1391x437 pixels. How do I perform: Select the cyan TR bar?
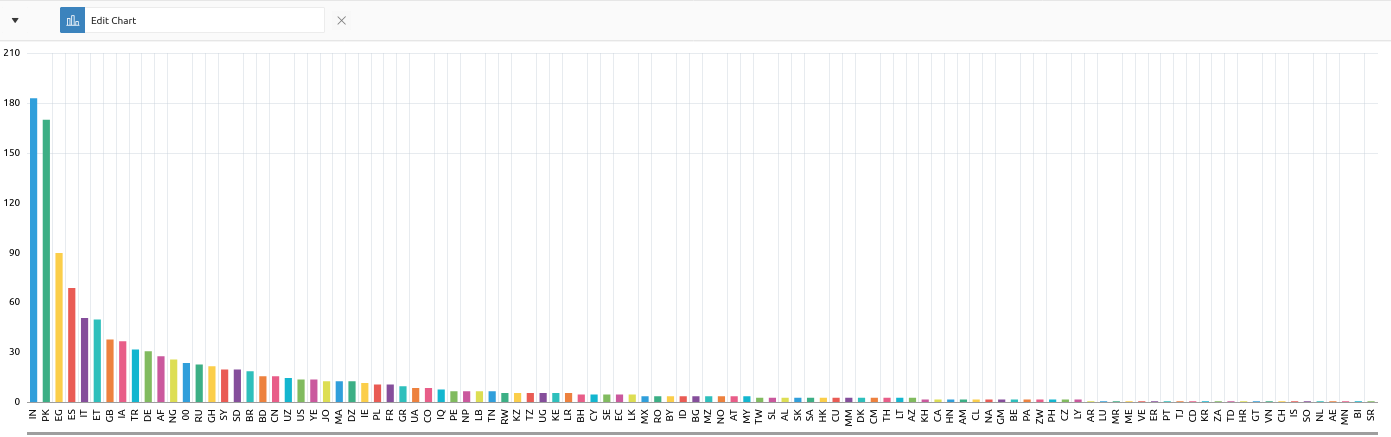pos(135,376)
